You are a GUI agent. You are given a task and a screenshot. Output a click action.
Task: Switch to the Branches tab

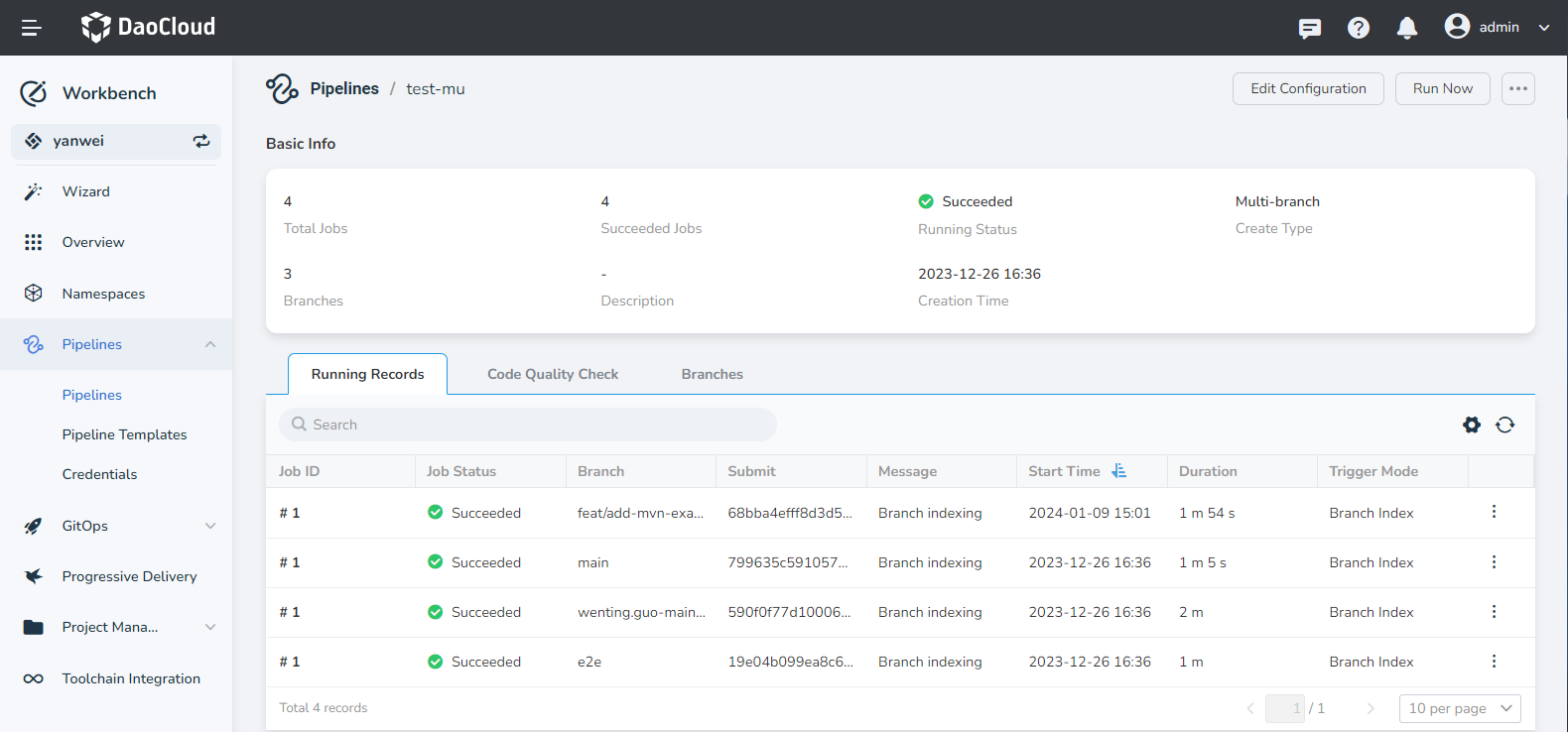point(712,374)
